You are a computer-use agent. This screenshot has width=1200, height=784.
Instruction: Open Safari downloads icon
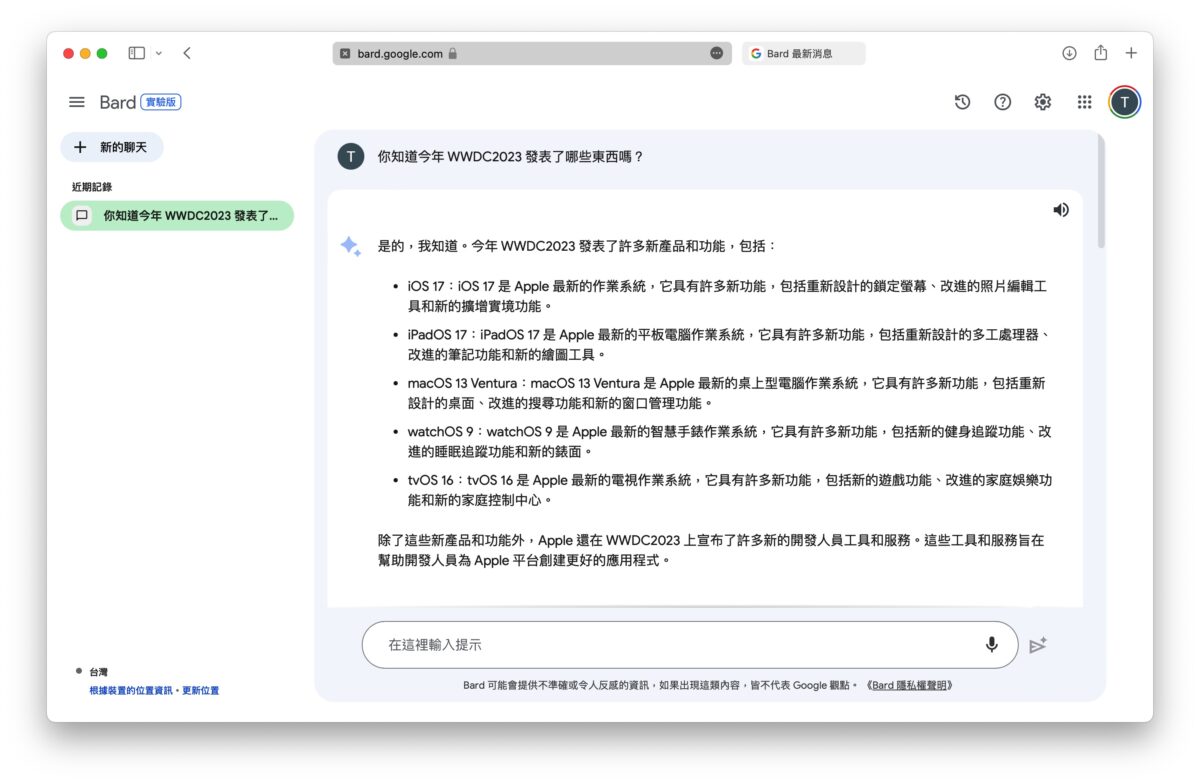point(1069,53)
